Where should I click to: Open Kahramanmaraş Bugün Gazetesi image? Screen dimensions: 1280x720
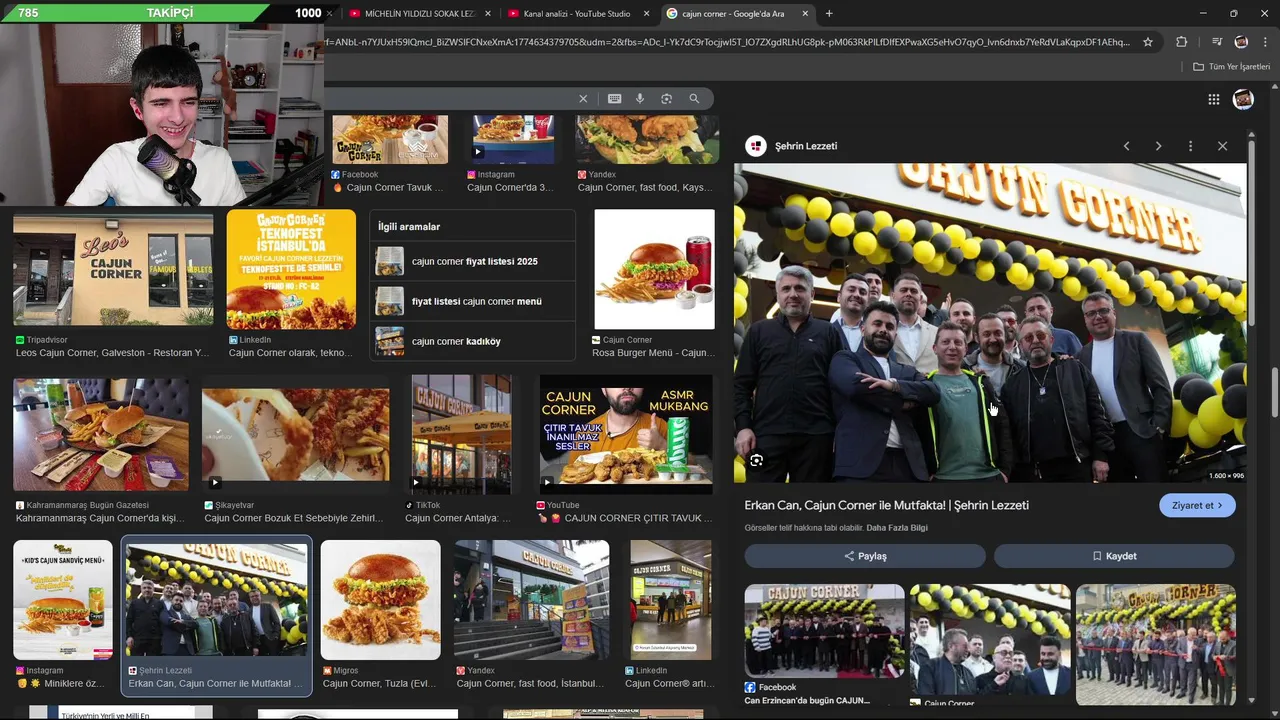(x=100, y=434)
